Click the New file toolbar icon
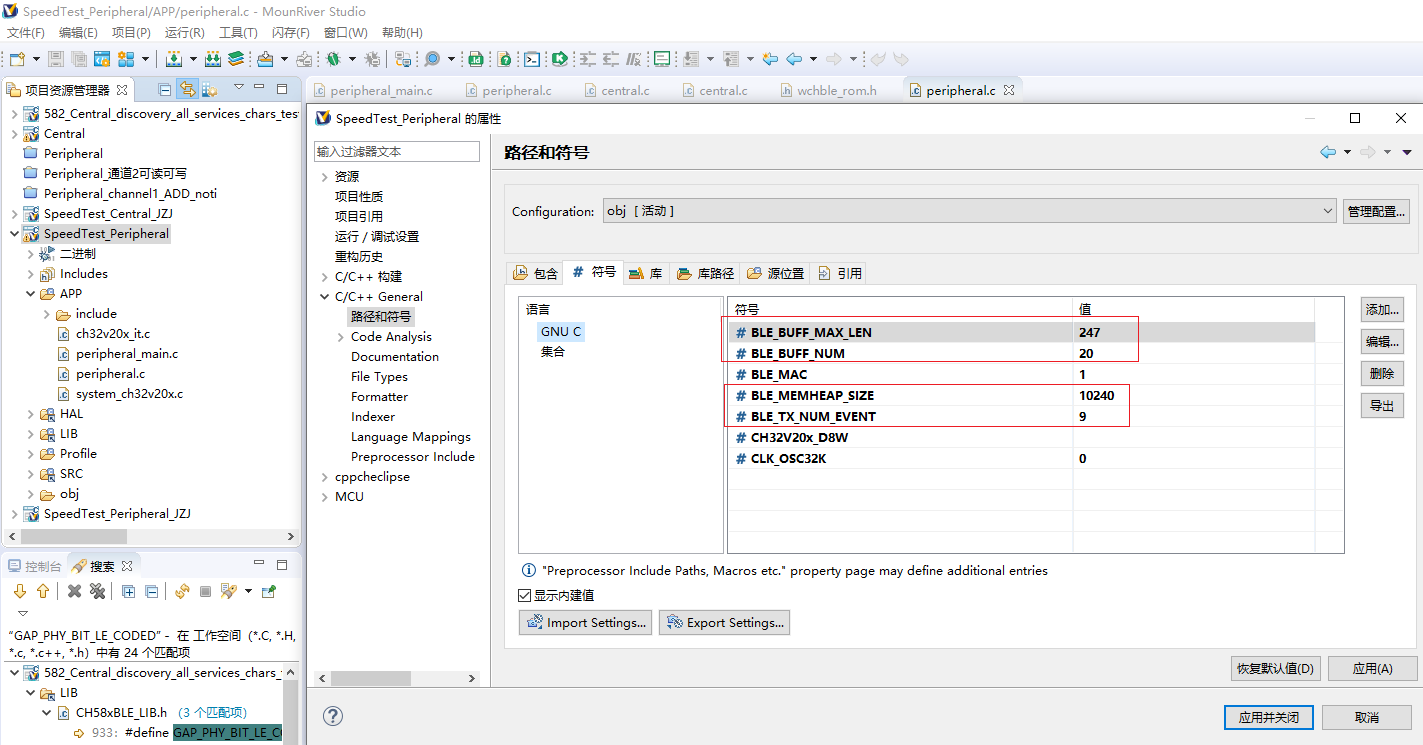This screenshot has width=1423, height=745. click(17, 59)
